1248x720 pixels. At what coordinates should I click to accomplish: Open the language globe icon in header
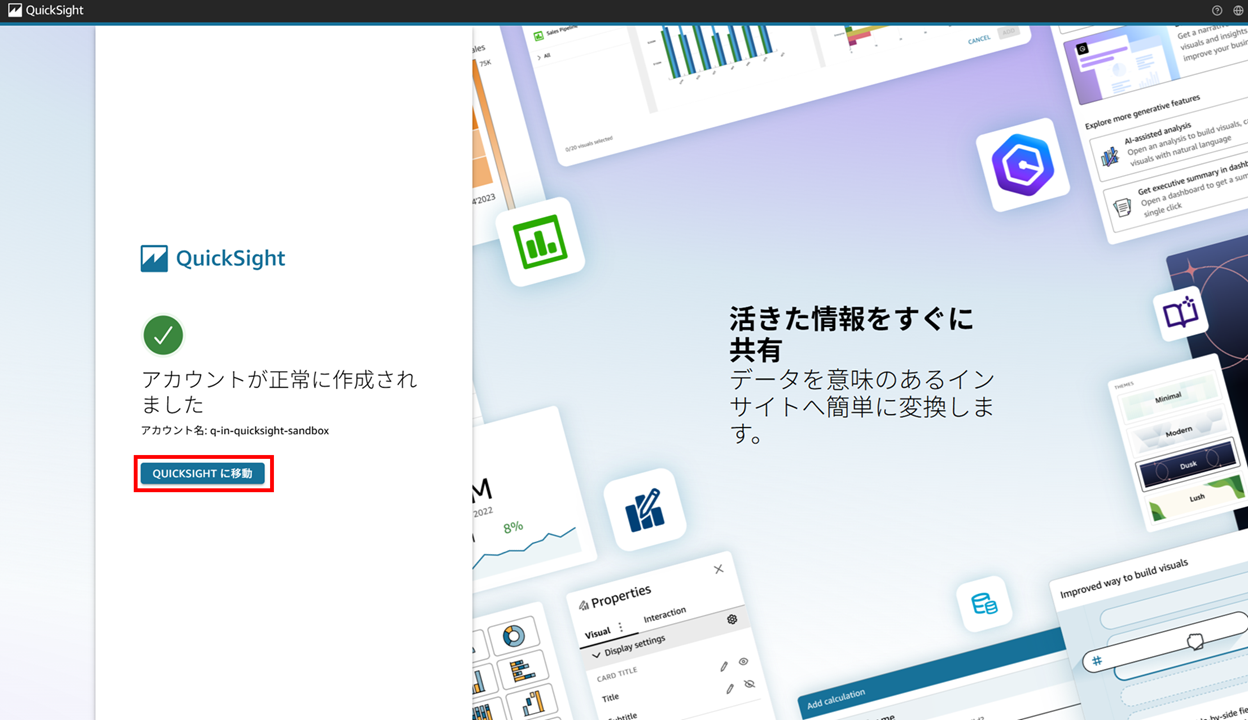pyautogui.click(x=1238, y=10)
